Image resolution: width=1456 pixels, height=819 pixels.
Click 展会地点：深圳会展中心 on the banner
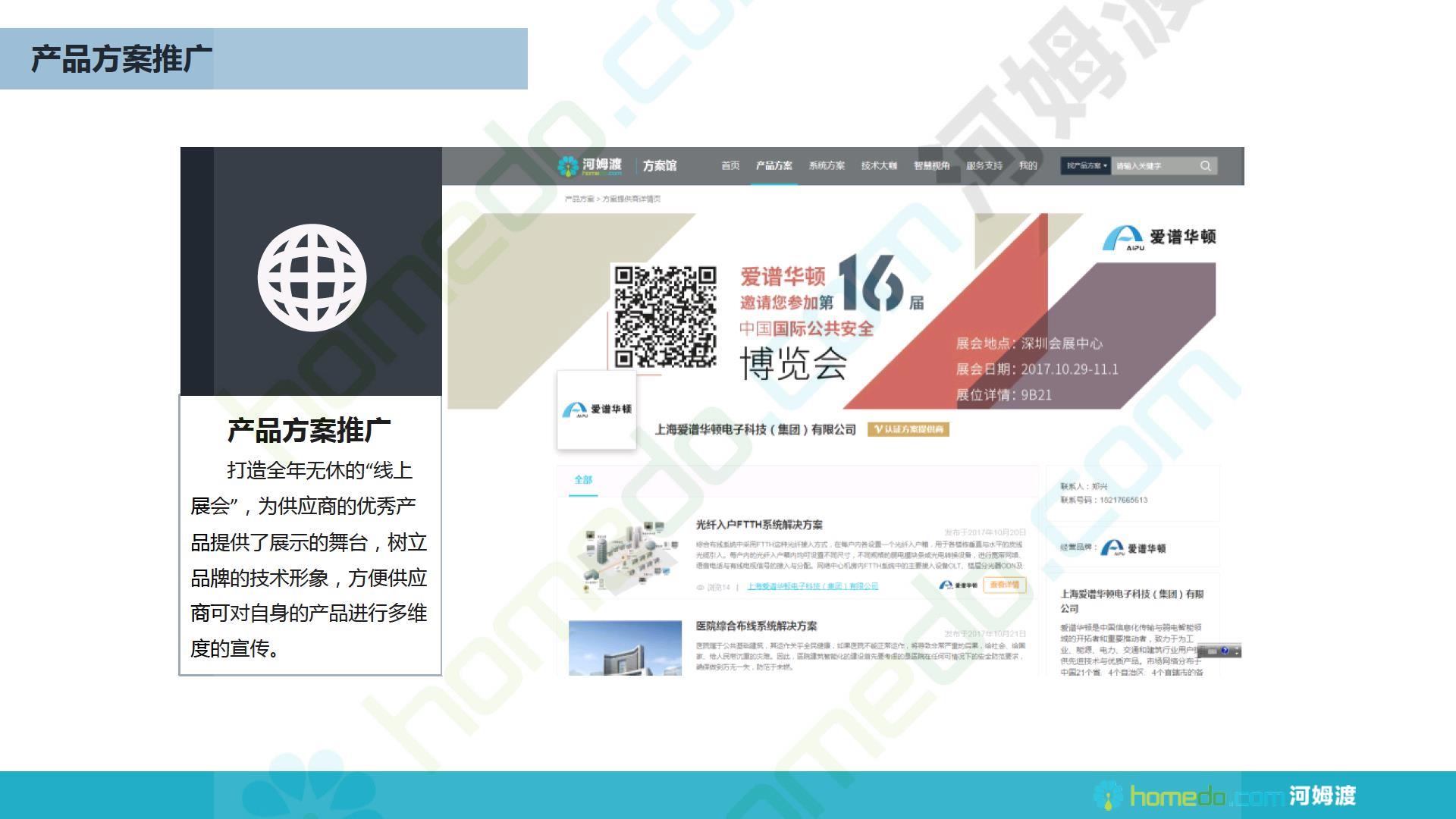(1029, 344)
